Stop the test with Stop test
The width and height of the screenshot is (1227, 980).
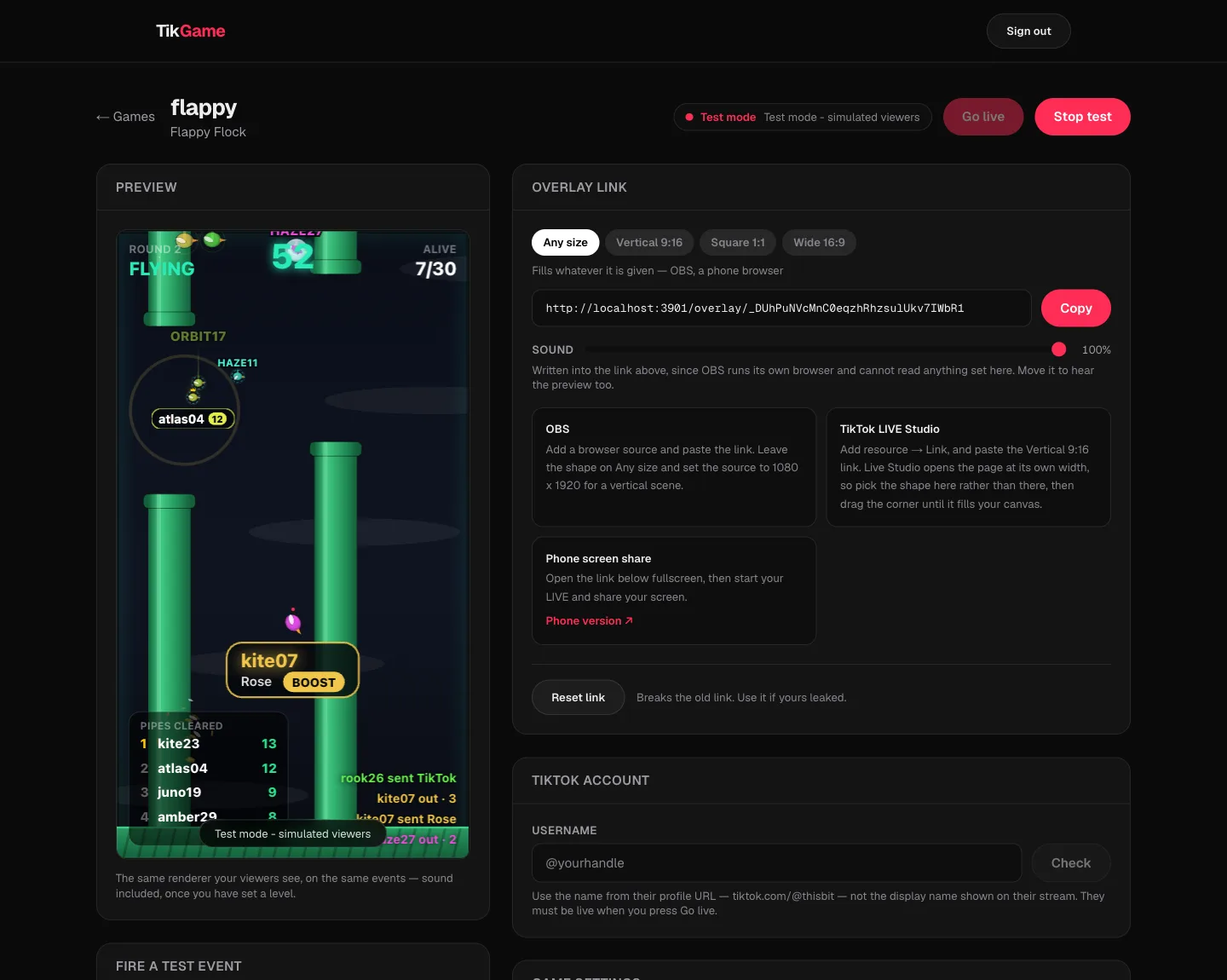tap(1082, 117)
